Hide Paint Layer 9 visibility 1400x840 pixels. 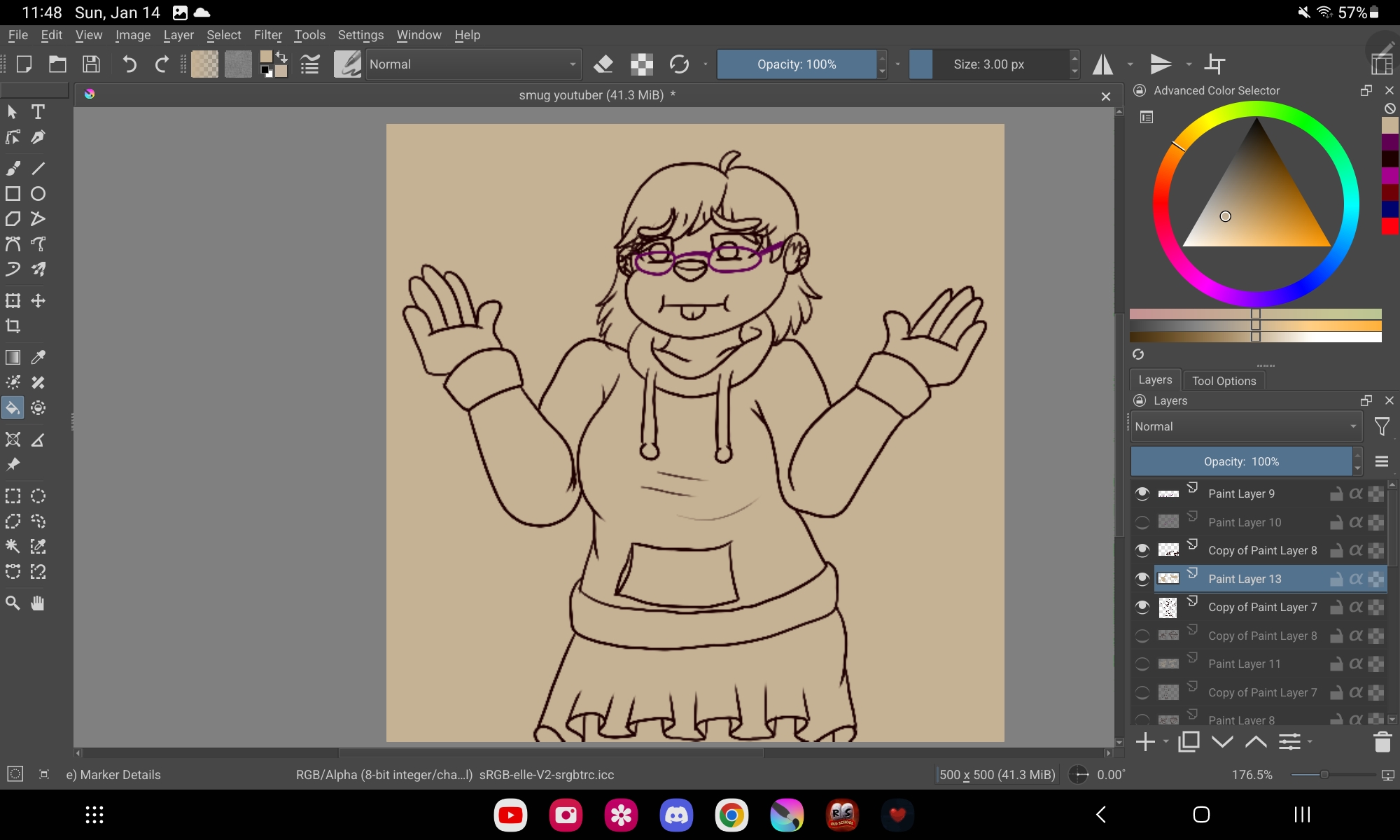pyautogui.click(x=1142, y=493)
